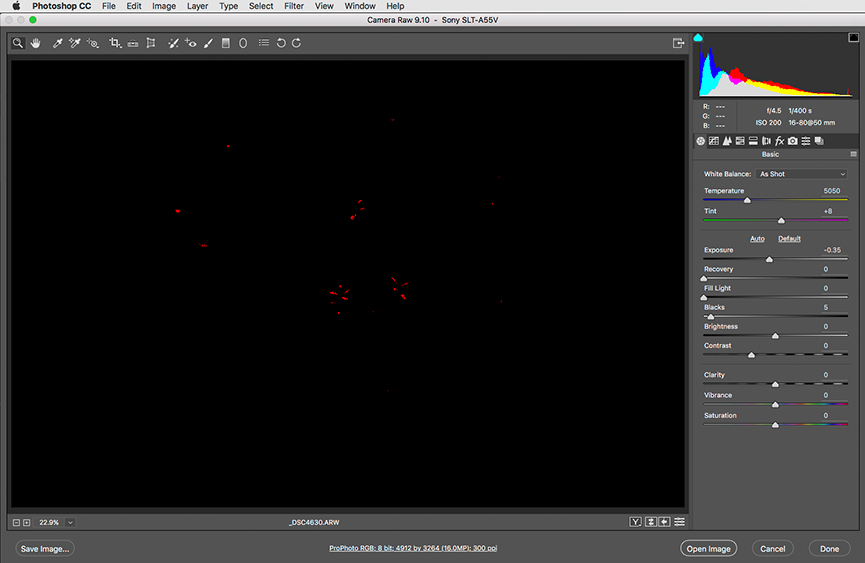Screen dimensions: 865x563
Task: Select the Spot Removal tool
Action: point(173,43)
